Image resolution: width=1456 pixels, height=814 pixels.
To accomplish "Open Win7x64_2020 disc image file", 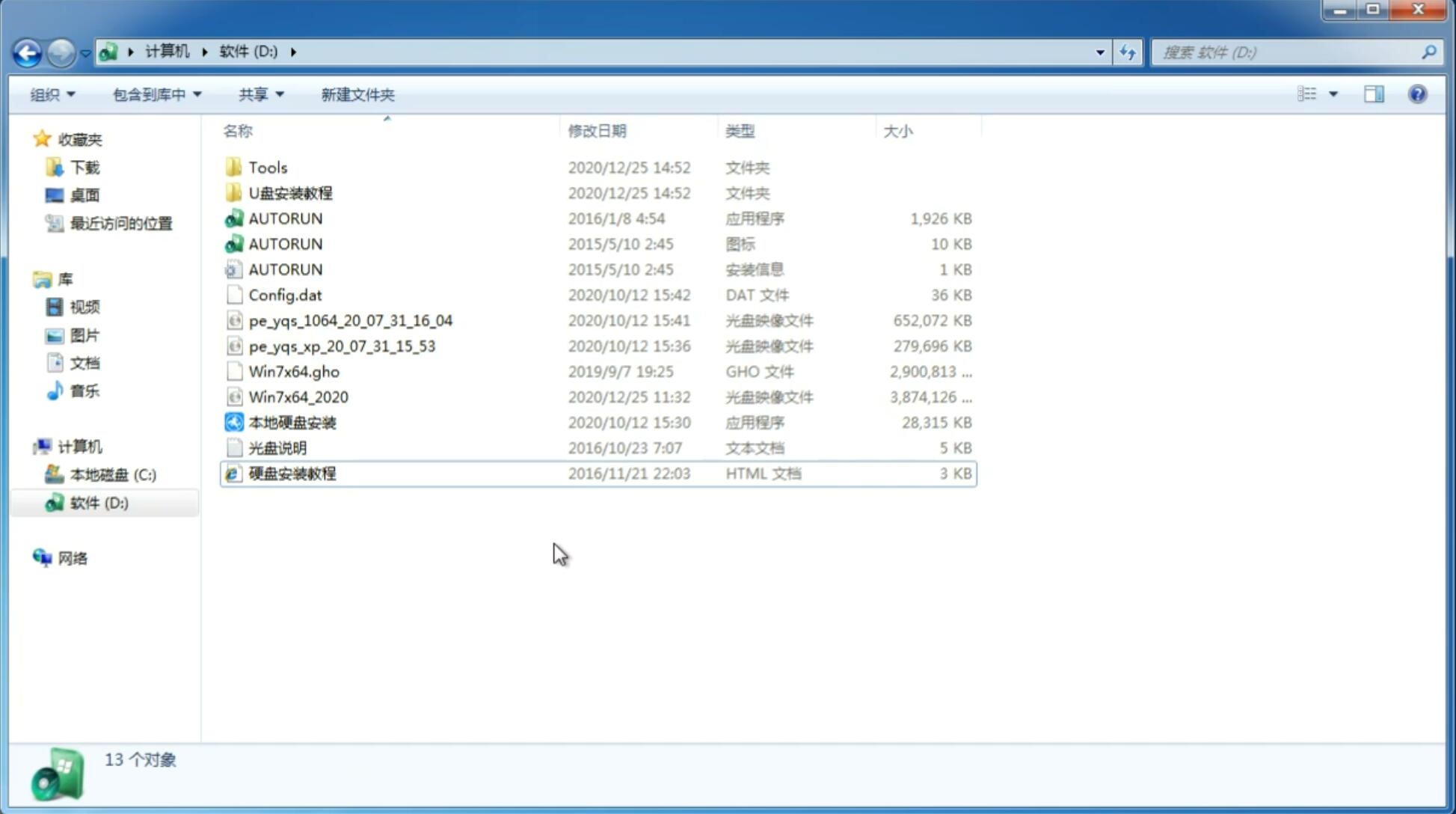I will click(x=298, y=396).
